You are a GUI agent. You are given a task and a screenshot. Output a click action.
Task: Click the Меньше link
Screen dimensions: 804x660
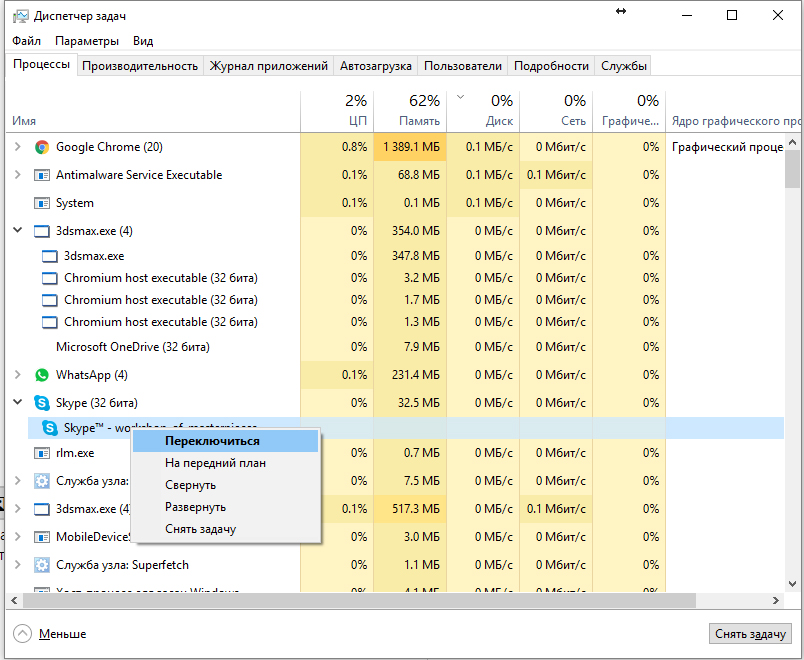click(63, 634)
